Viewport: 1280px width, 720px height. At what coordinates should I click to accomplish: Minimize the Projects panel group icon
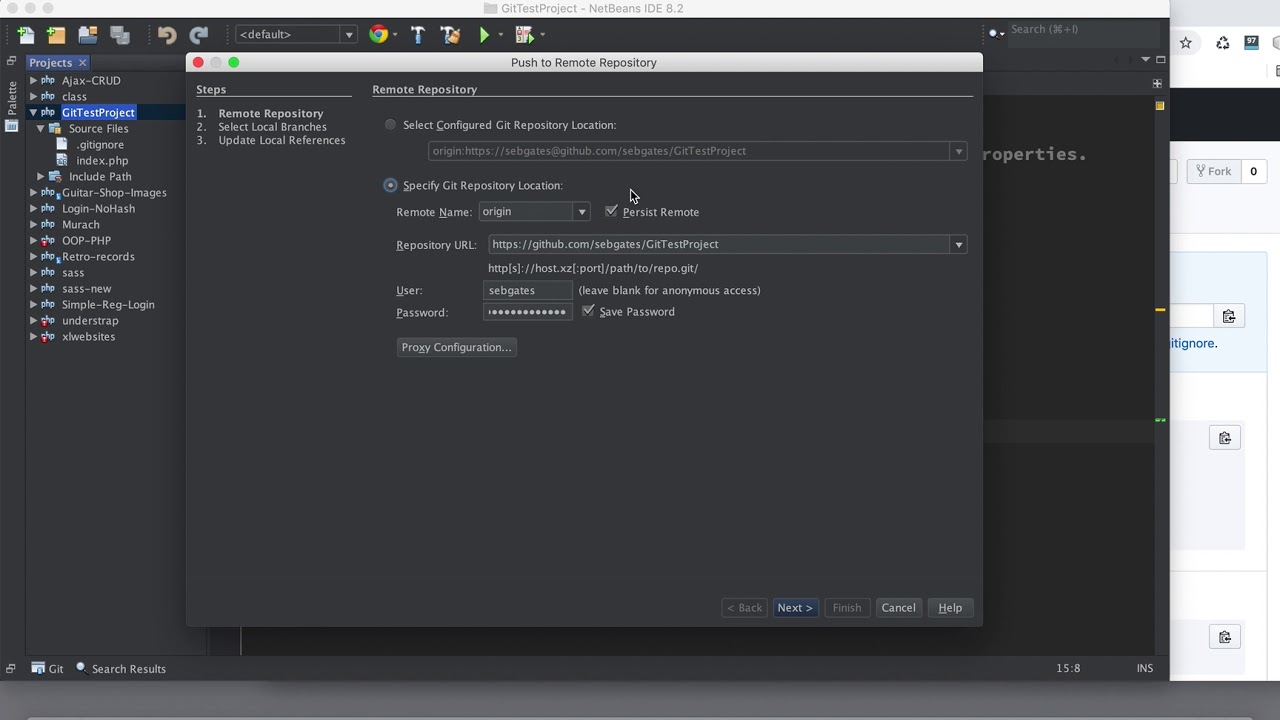11,61
